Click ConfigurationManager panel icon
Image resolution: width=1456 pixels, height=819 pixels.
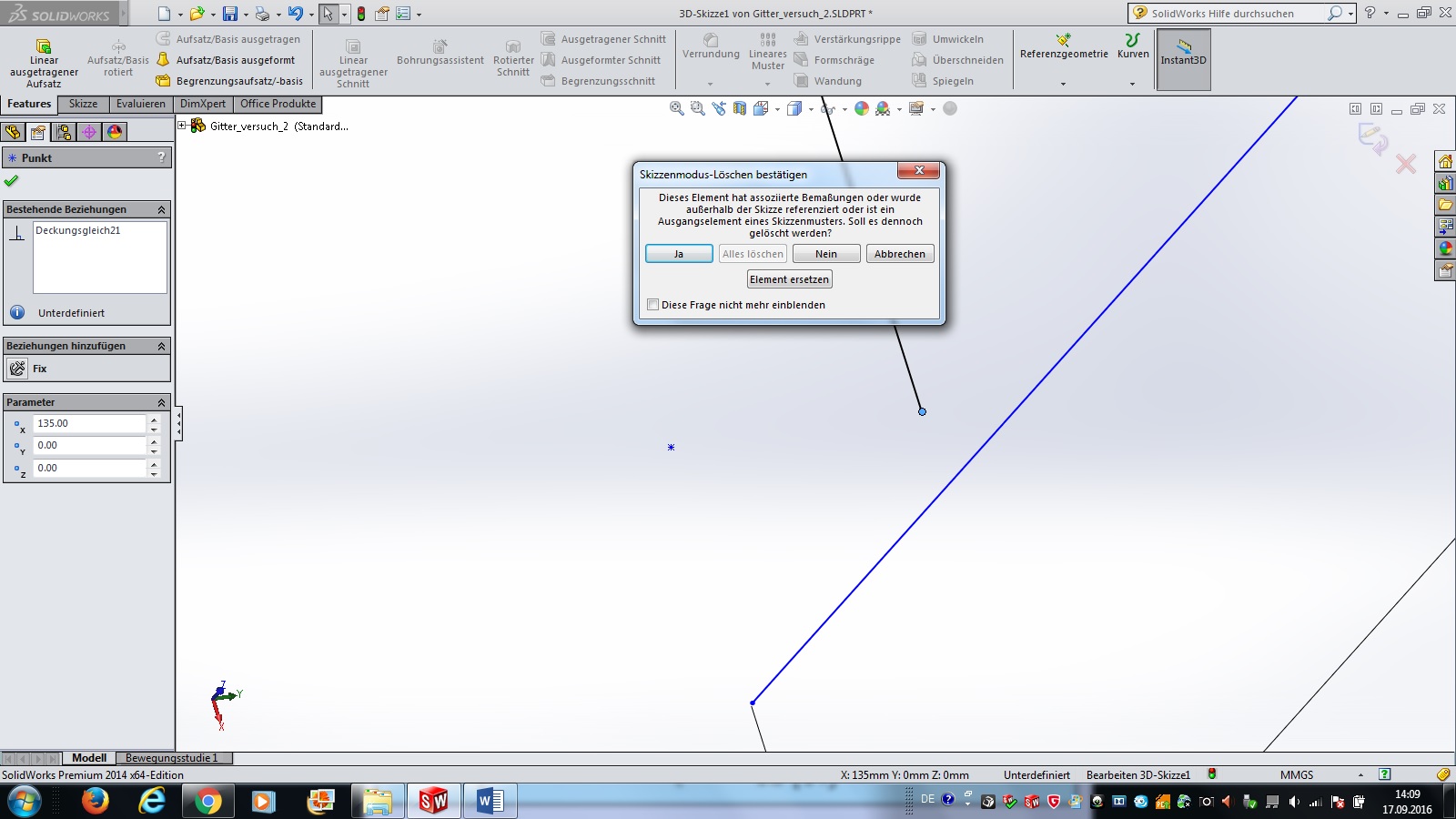(64, 132)
